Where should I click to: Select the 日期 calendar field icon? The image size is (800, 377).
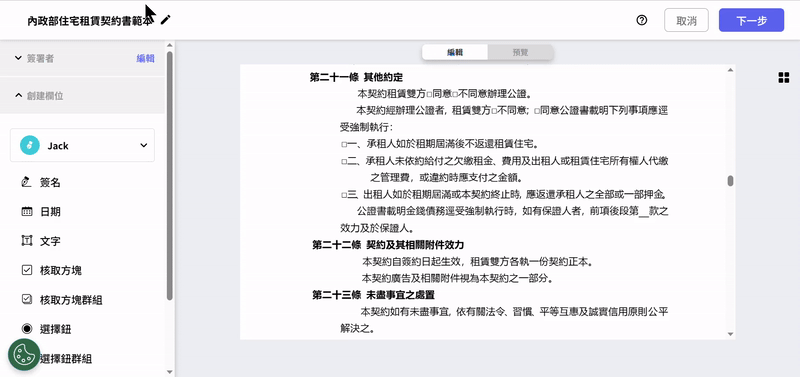click(27, 211)
